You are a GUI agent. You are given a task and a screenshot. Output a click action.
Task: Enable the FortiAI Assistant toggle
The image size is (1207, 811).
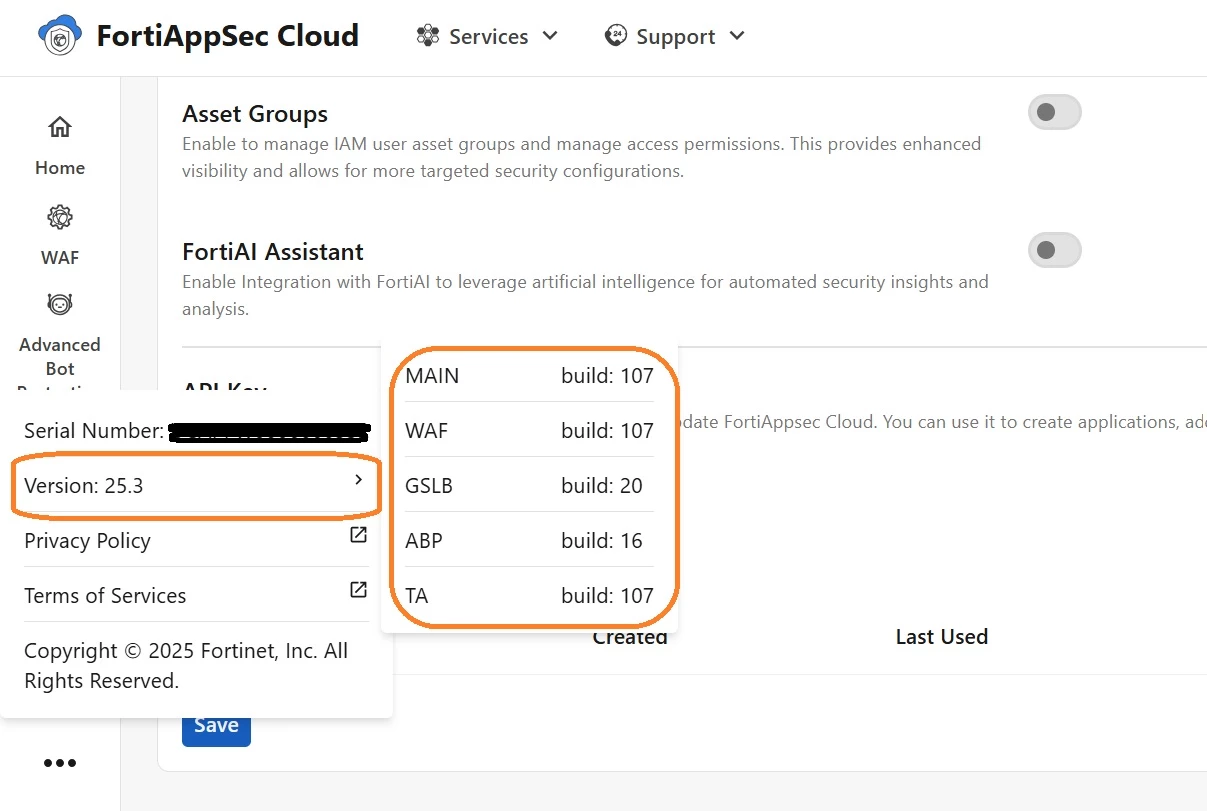click(1055, 250)
